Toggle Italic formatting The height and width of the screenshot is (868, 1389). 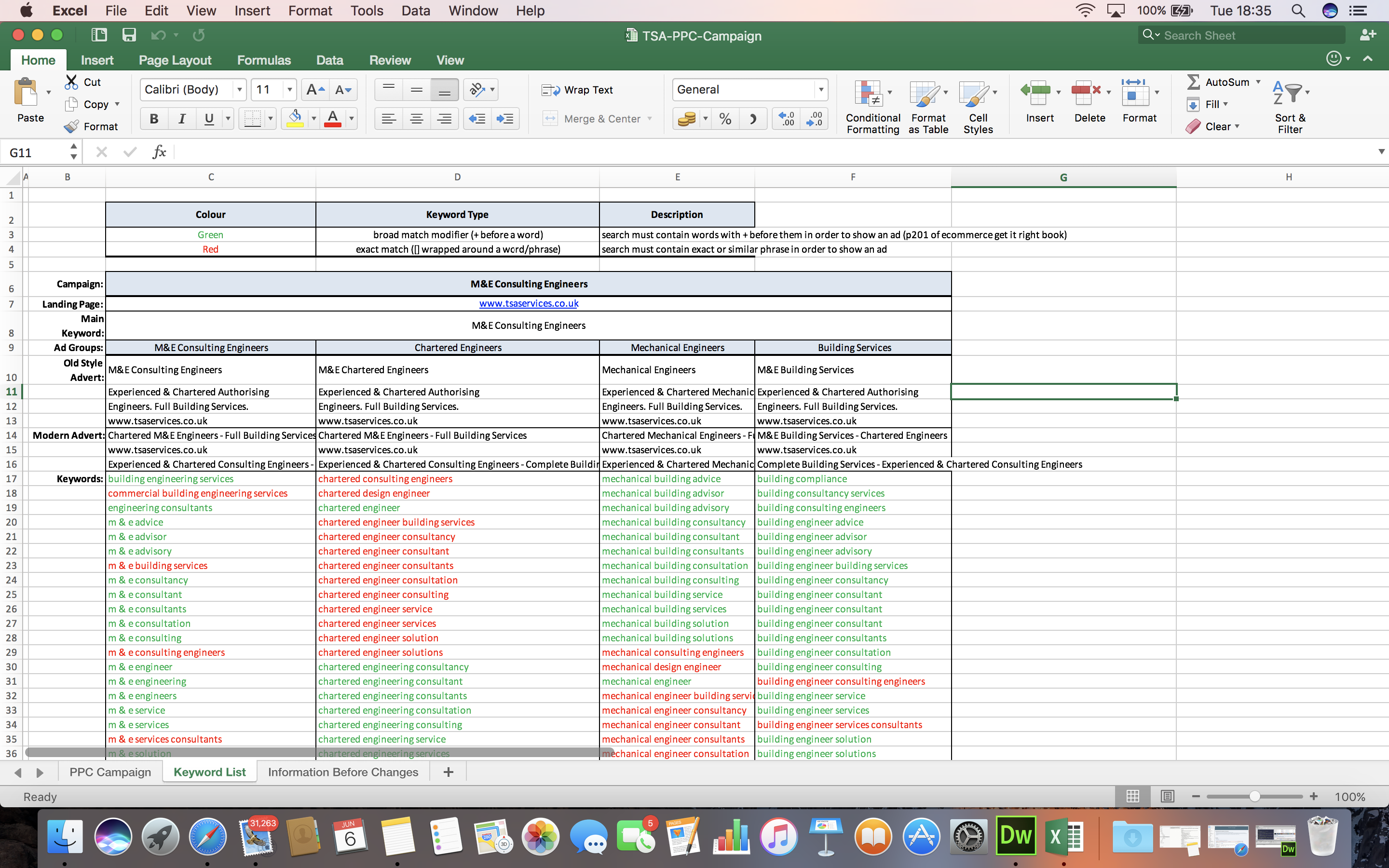coord(181,119)
